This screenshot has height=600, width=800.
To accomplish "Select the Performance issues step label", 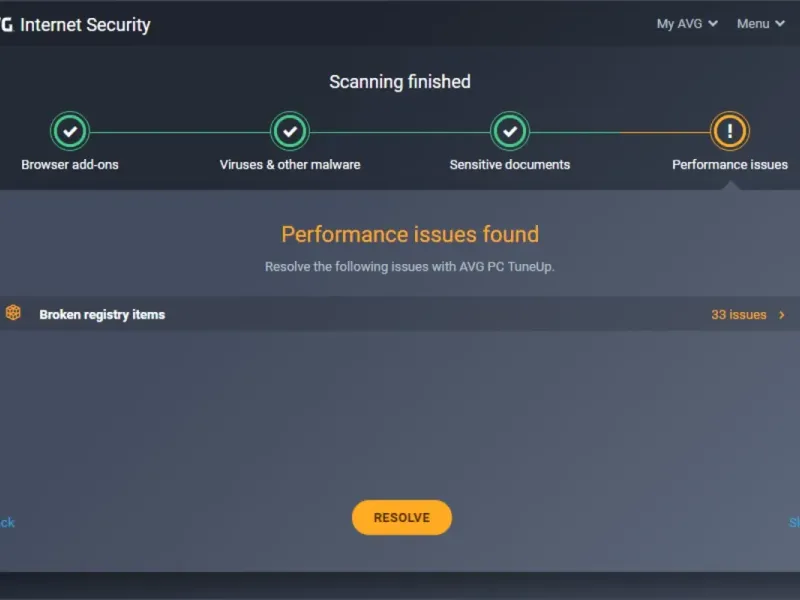I will (730, 164).
